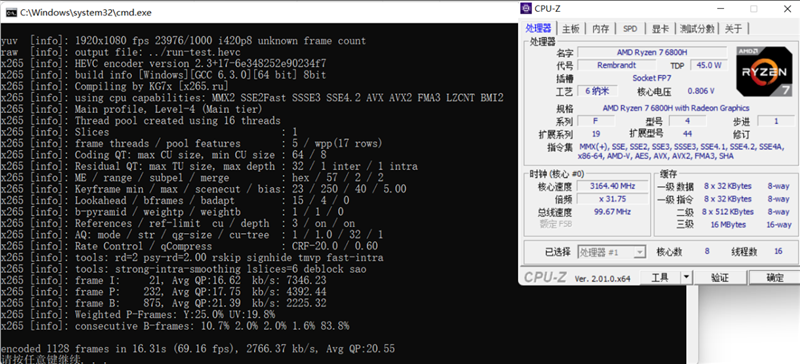Click the greyed 额定 FSB label
This screenshot has height=364, width=800.
coord(556,224)
